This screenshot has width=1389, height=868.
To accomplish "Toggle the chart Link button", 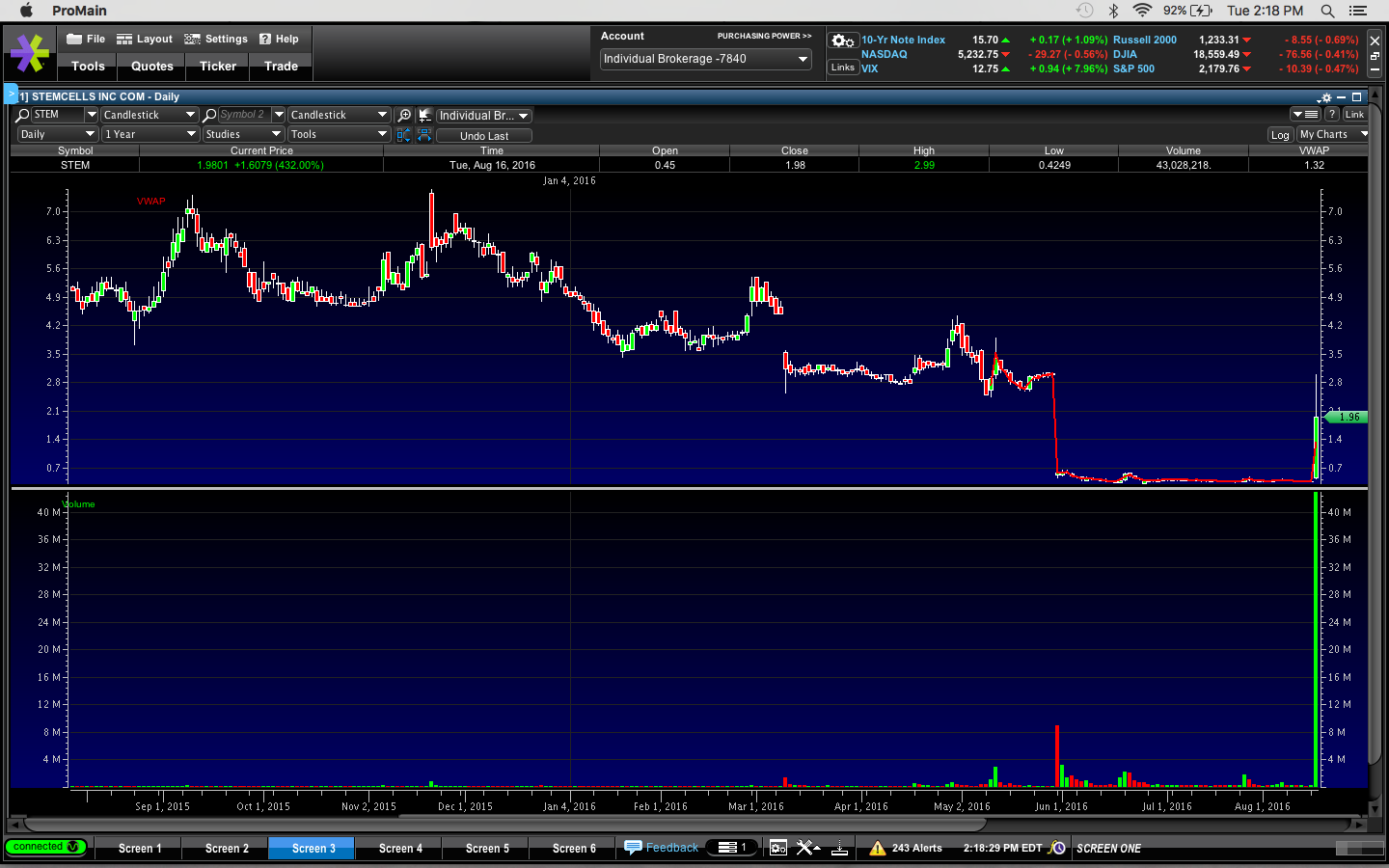I will click(1354, 115).
